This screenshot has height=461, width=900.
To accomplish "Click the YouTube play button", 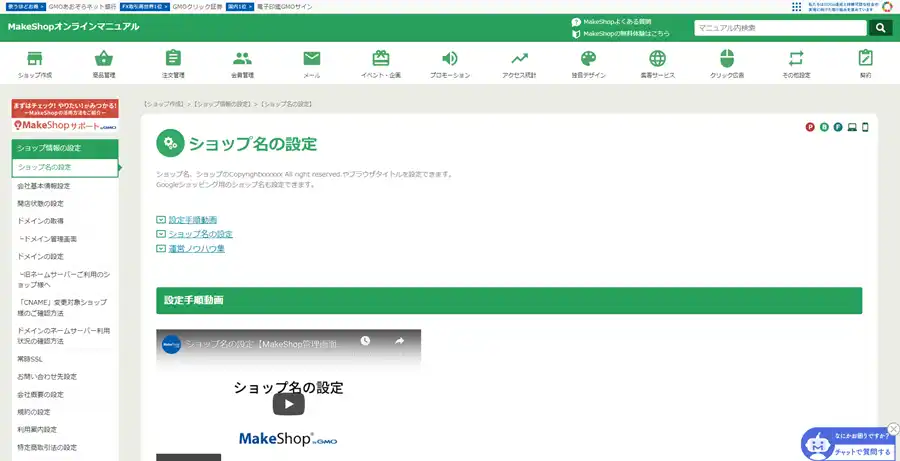I will 289,404.
